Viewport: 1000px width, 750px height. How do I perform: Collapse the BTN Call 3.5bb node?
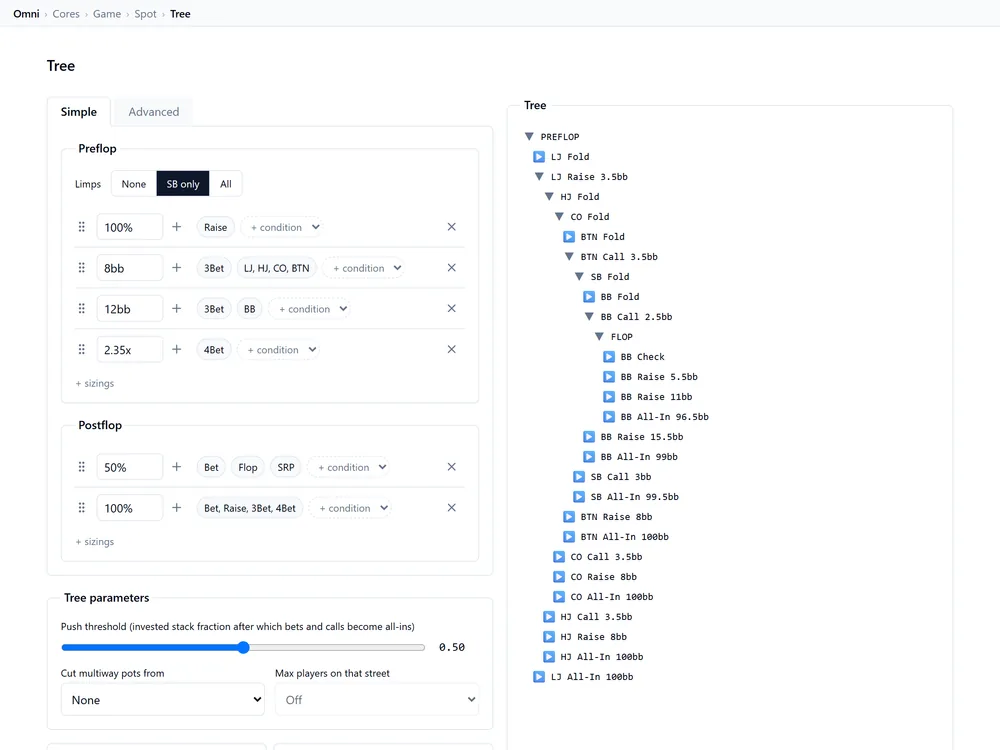pyautogui.click(x=569, y=256)
